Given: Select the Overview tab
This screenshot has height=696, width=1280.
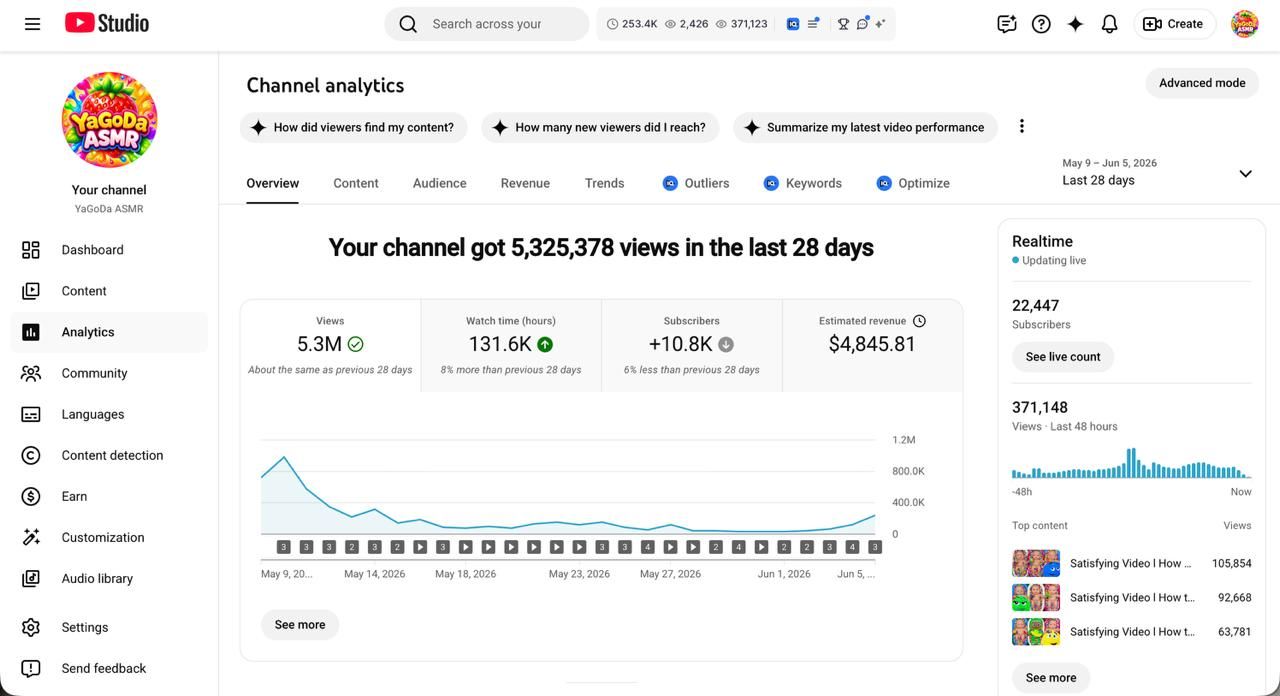Looking at the screenshot, I should point(273,183).
